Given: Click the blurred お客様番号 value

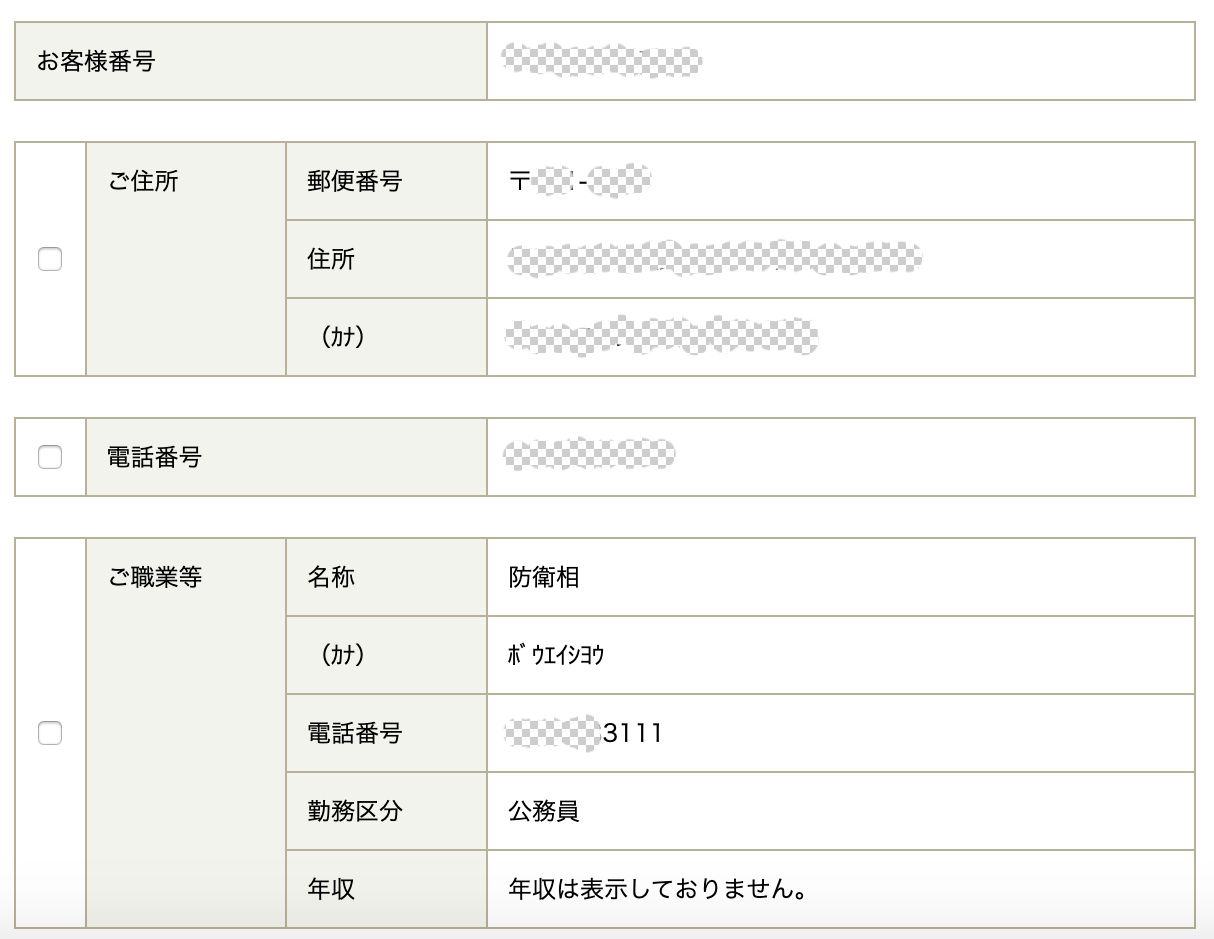Looking at the screenshot, I should [x=601, y=61].
